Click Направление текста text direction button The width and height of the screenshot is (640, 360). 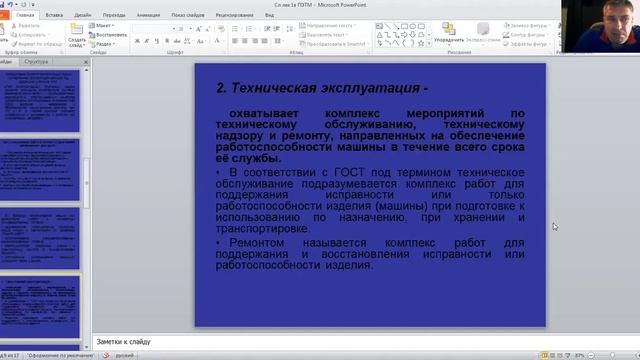coord(328,25)
